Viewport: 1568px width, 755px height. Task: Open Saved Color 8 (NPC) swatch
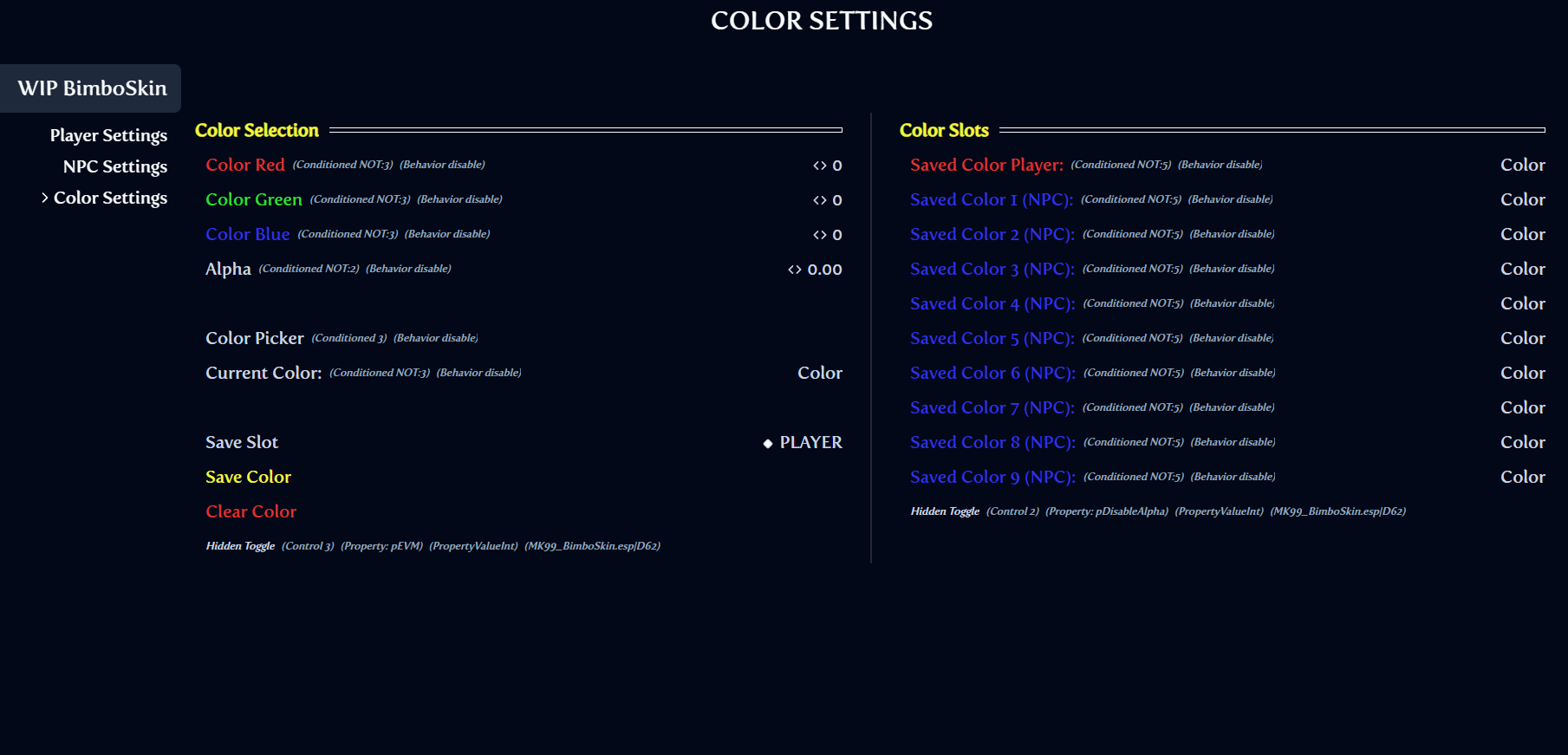pyautogui.click(x=1523, y=442)
